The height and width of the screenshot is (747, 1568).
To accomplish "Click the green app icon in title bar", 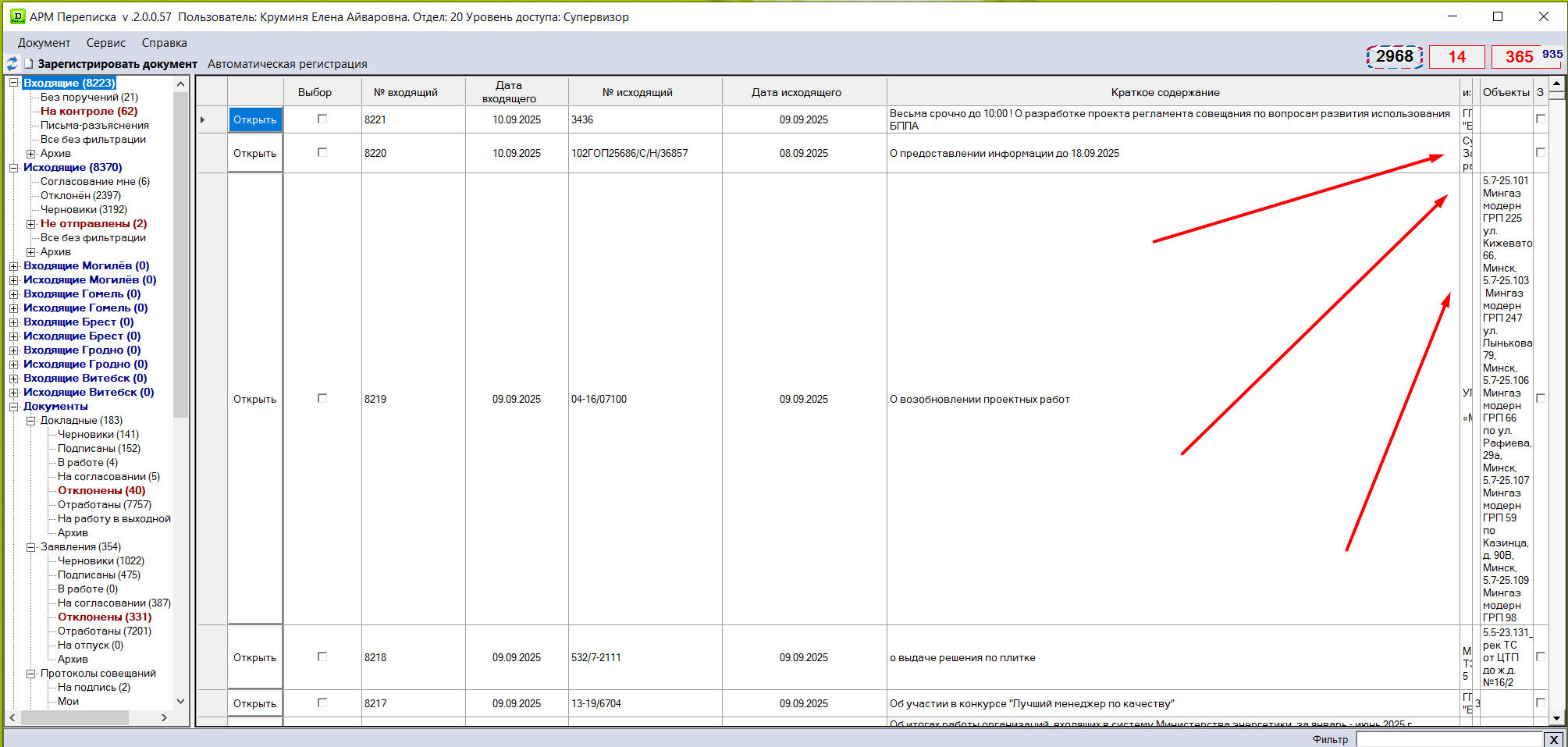I will (17, 16).
